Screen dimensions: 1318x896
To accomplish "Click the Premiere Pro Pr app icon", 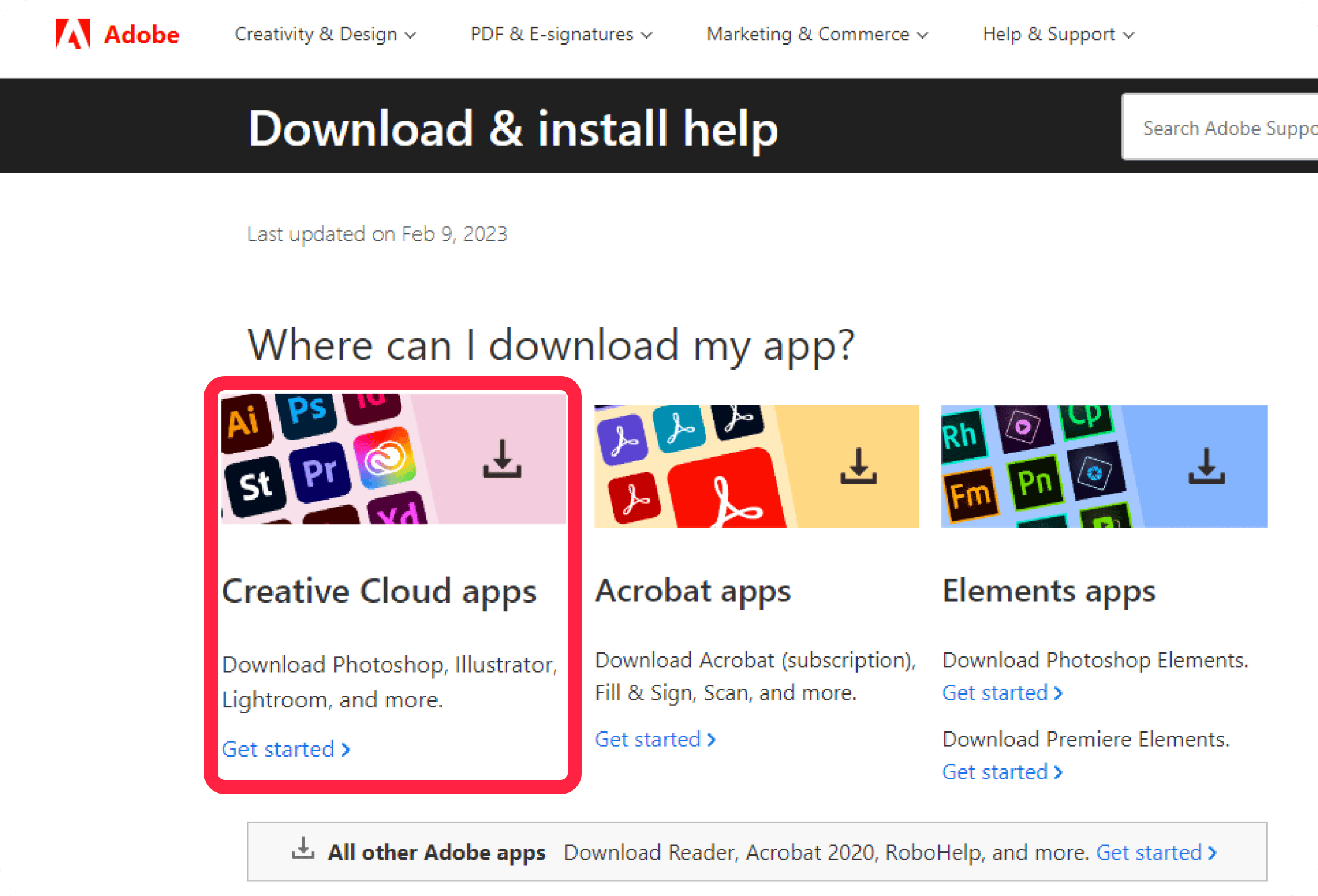I will 320,472.
